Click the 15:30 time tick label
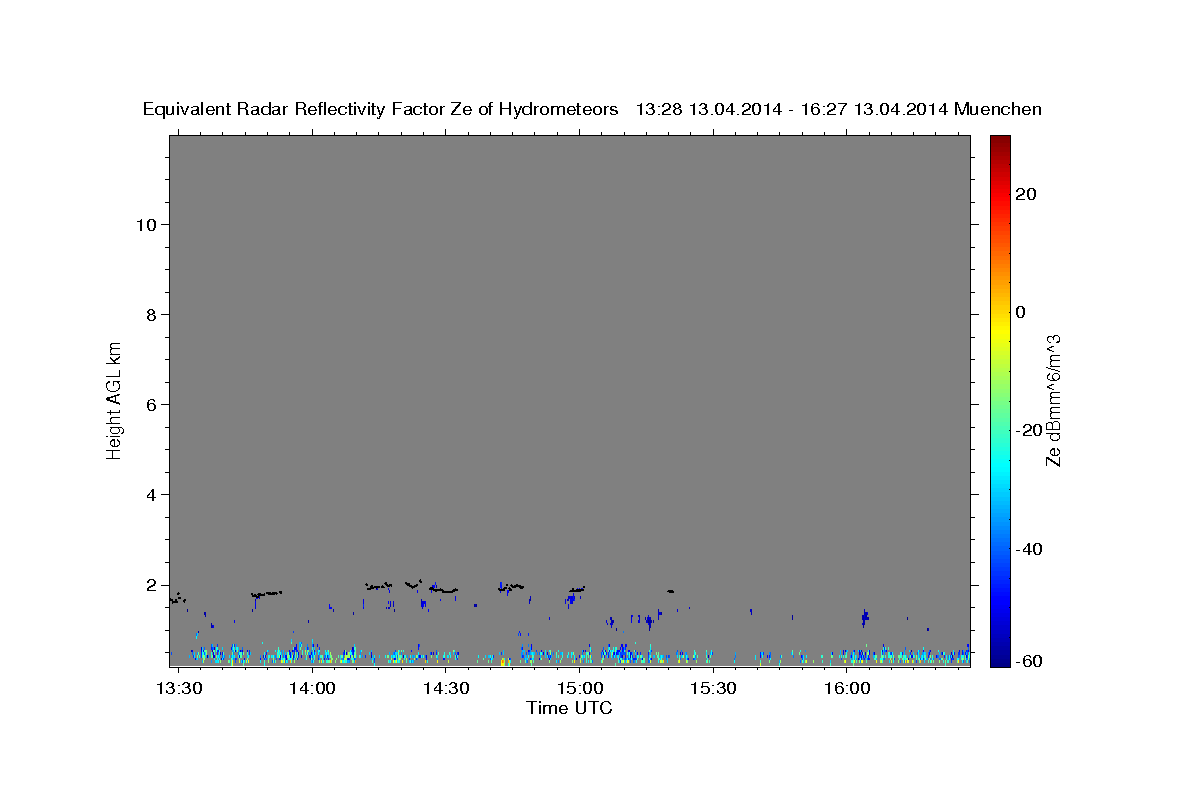 pos(713,688)
